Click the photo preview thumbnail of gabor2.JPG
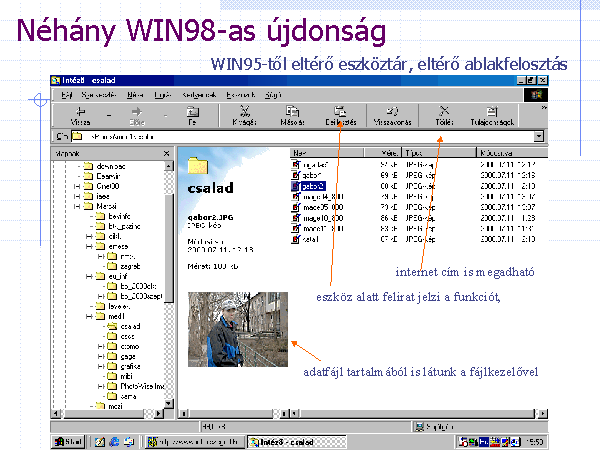This screenshot has width=600, height=450. [237, 329]
